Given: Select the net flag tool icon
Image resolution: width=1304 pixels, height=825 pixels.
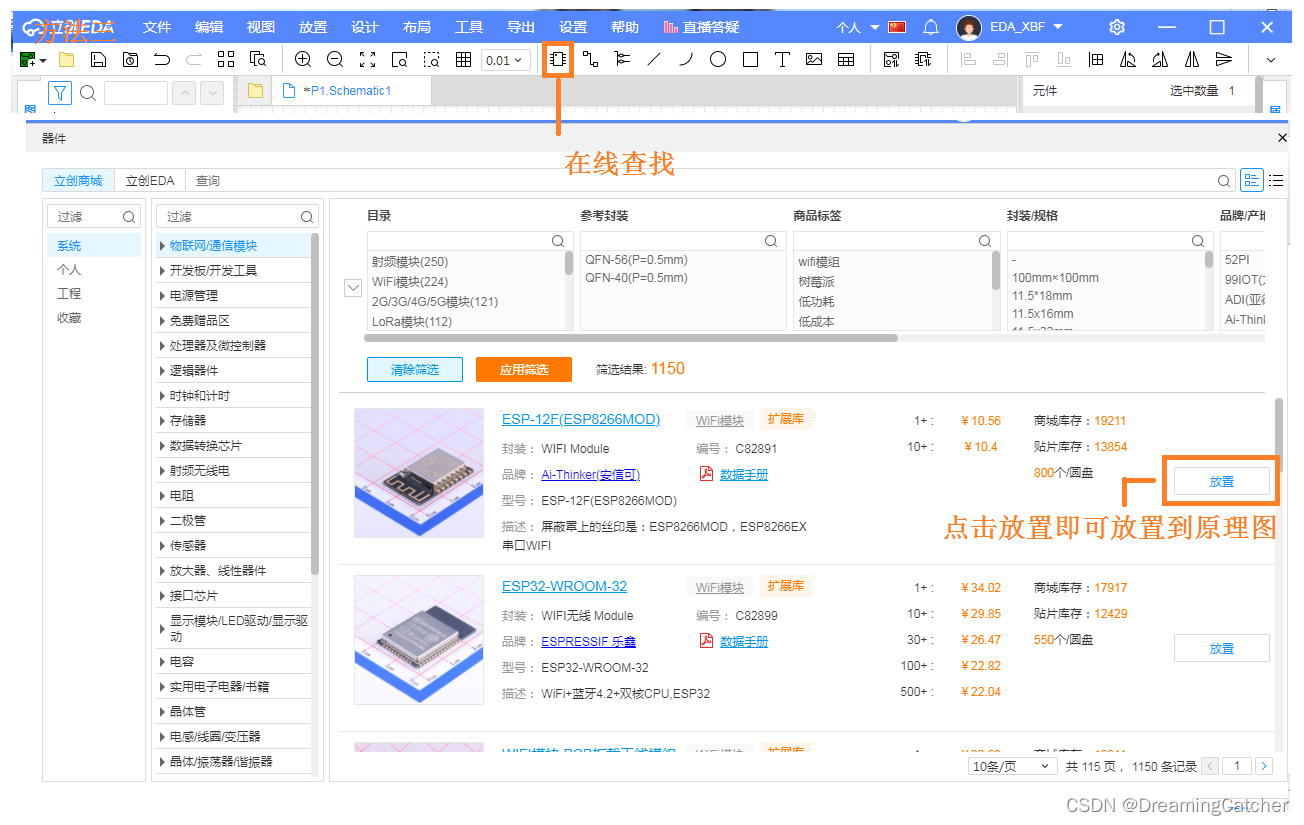Looking at the screenshot, I should (622, 60).
